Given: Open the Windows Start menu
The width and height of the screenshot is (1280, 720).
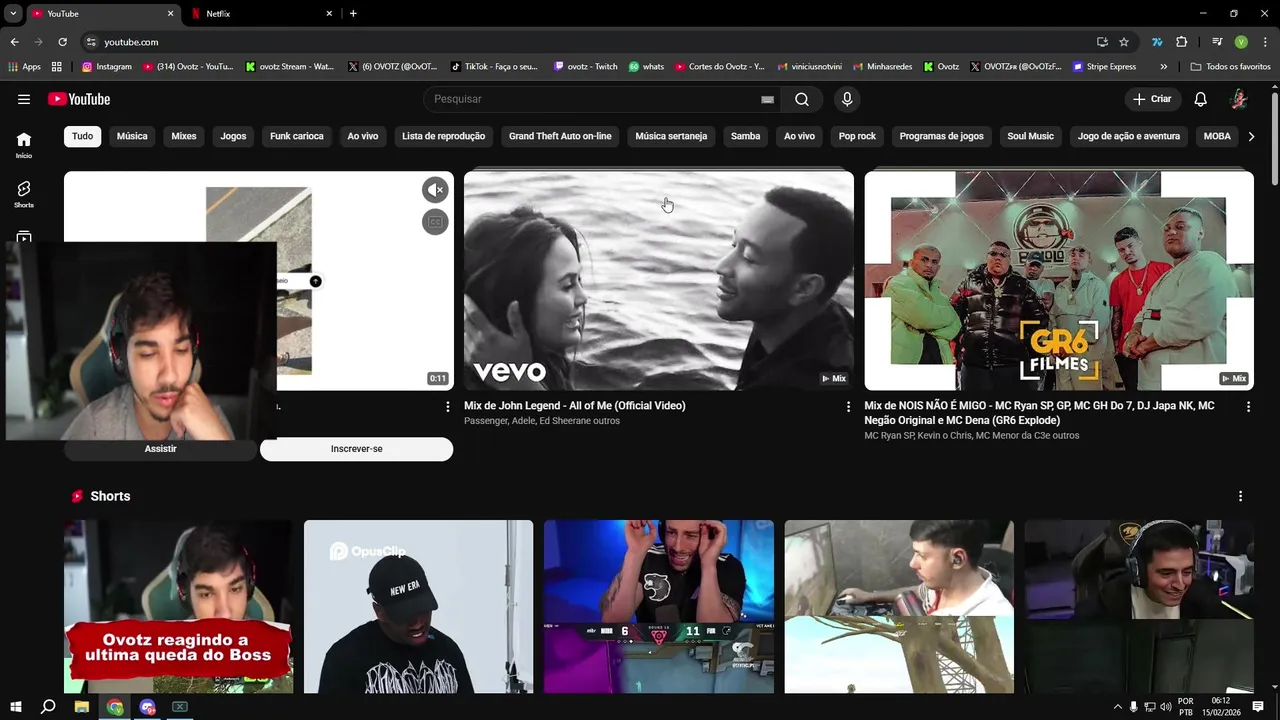Looking at the screenshot, I should pos(16,707).
